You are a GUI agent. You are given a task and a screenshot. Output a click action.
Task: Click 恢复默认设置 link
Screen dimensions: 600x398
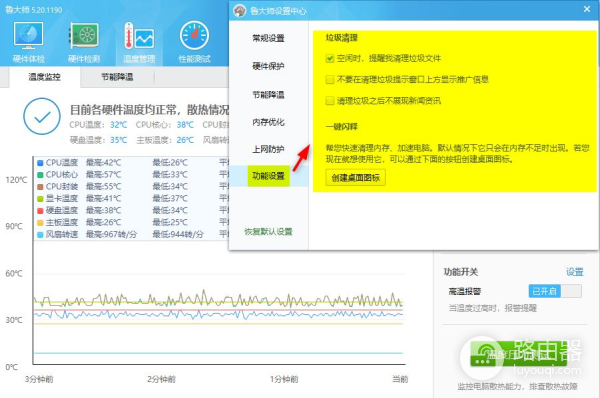[x=268, y=232]
